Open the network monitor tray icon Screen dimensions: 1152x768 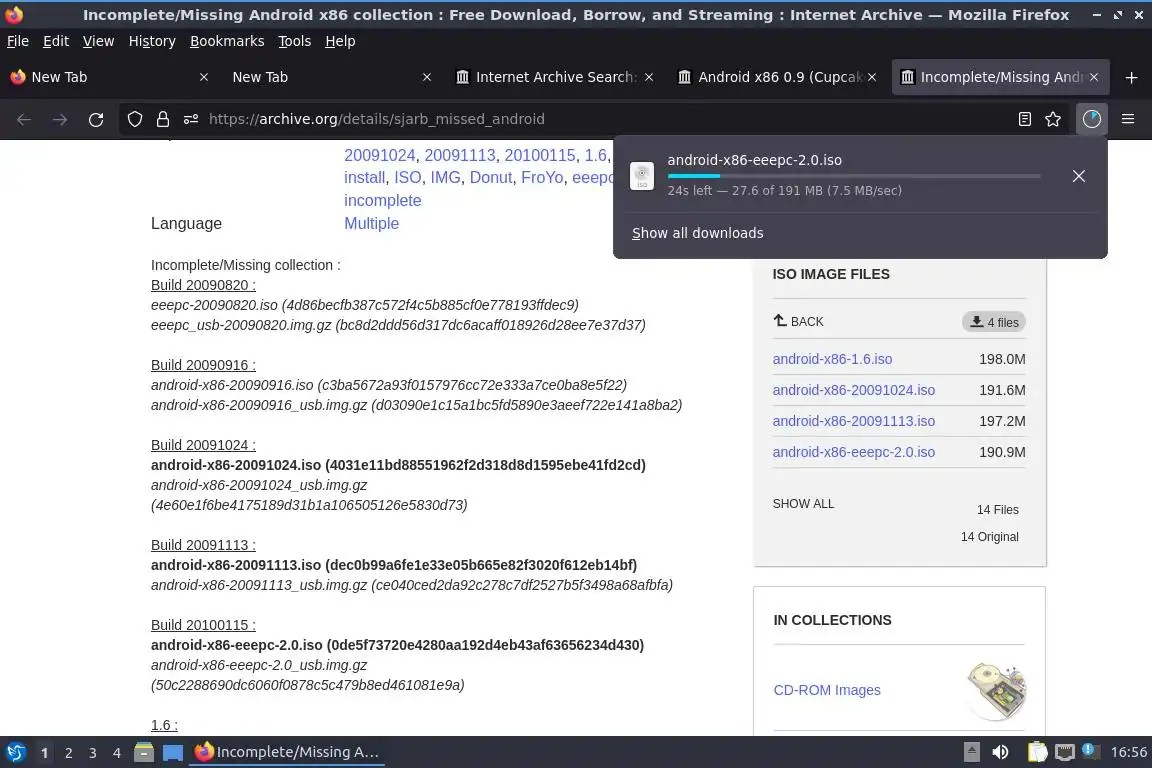pyautogui.click(x=1065, y=752)
